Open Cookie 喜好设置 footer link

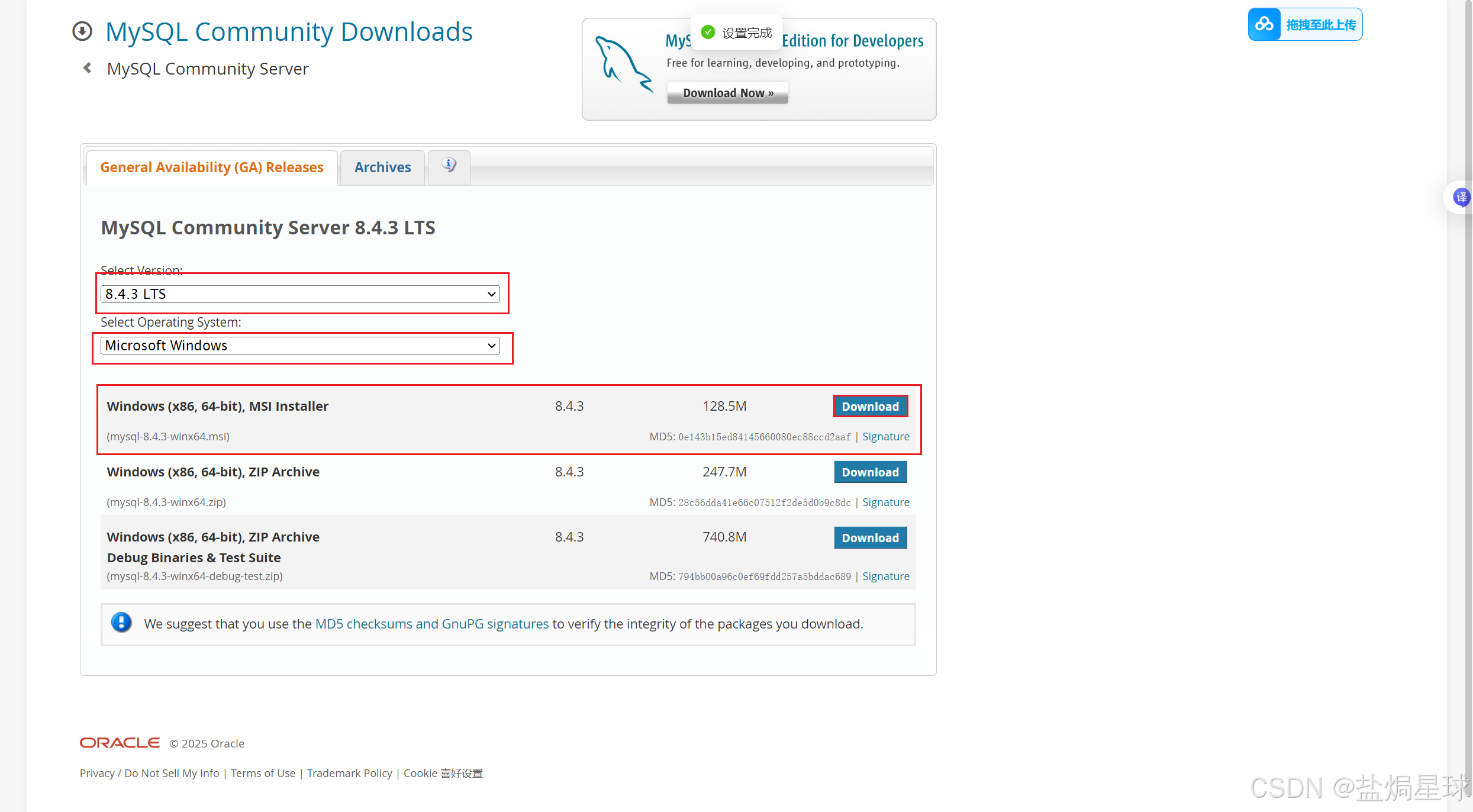(443, 774)
